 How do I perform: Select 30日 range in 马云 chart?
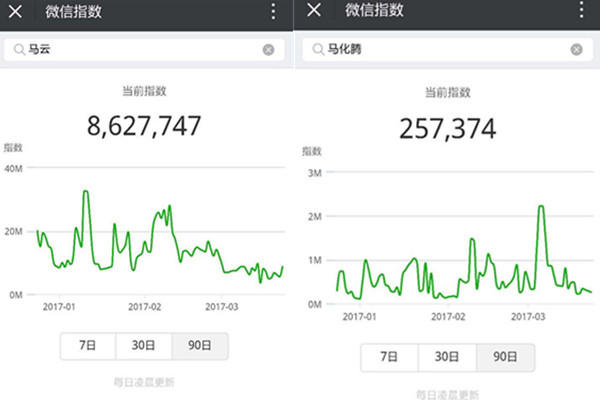coord(143,346)
